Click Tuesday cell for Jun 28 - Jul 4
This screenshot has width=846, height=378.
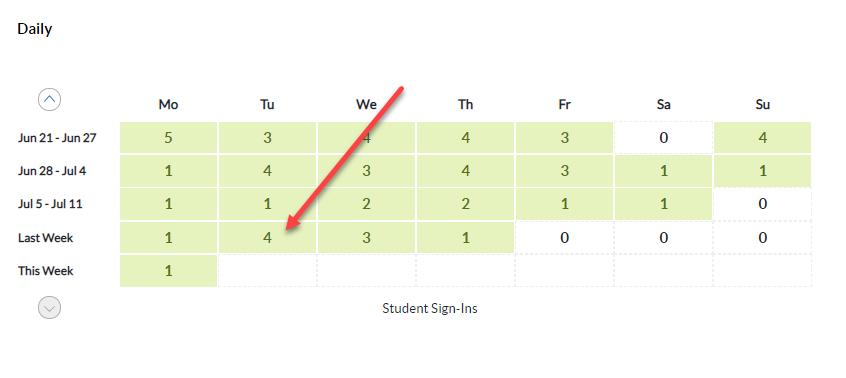click(267, 171)
